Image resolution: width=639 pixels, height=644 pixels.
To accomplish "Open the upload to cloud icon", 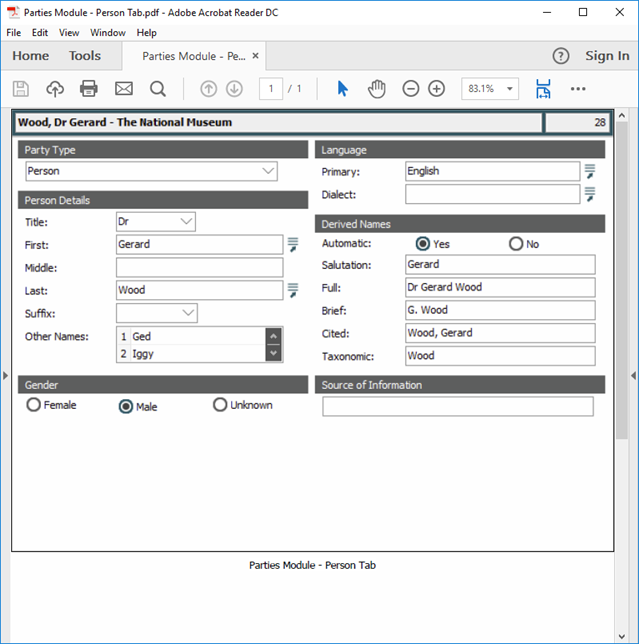I will tap(55, 89).
